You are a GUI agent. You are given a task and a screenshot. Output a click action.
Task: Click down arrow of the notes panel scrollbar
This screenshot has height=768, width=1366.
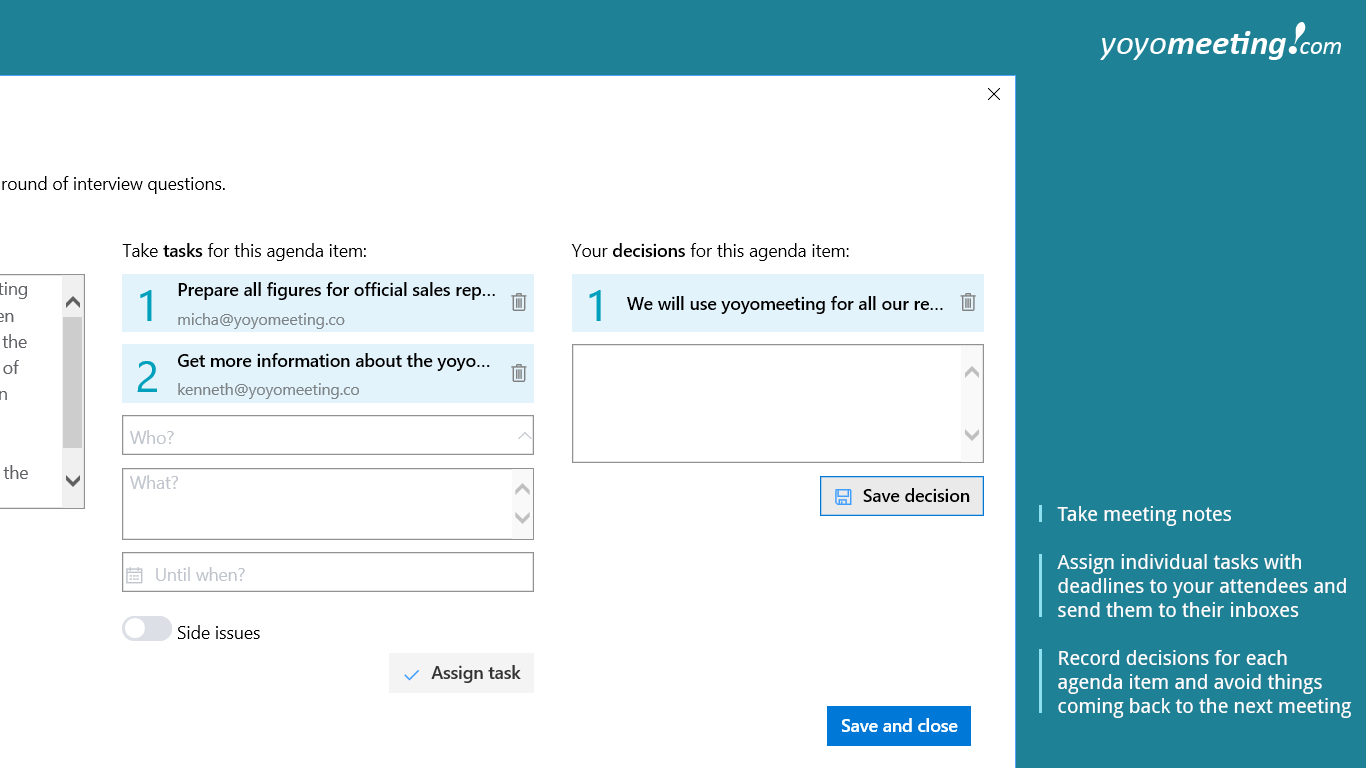point(72,481)
